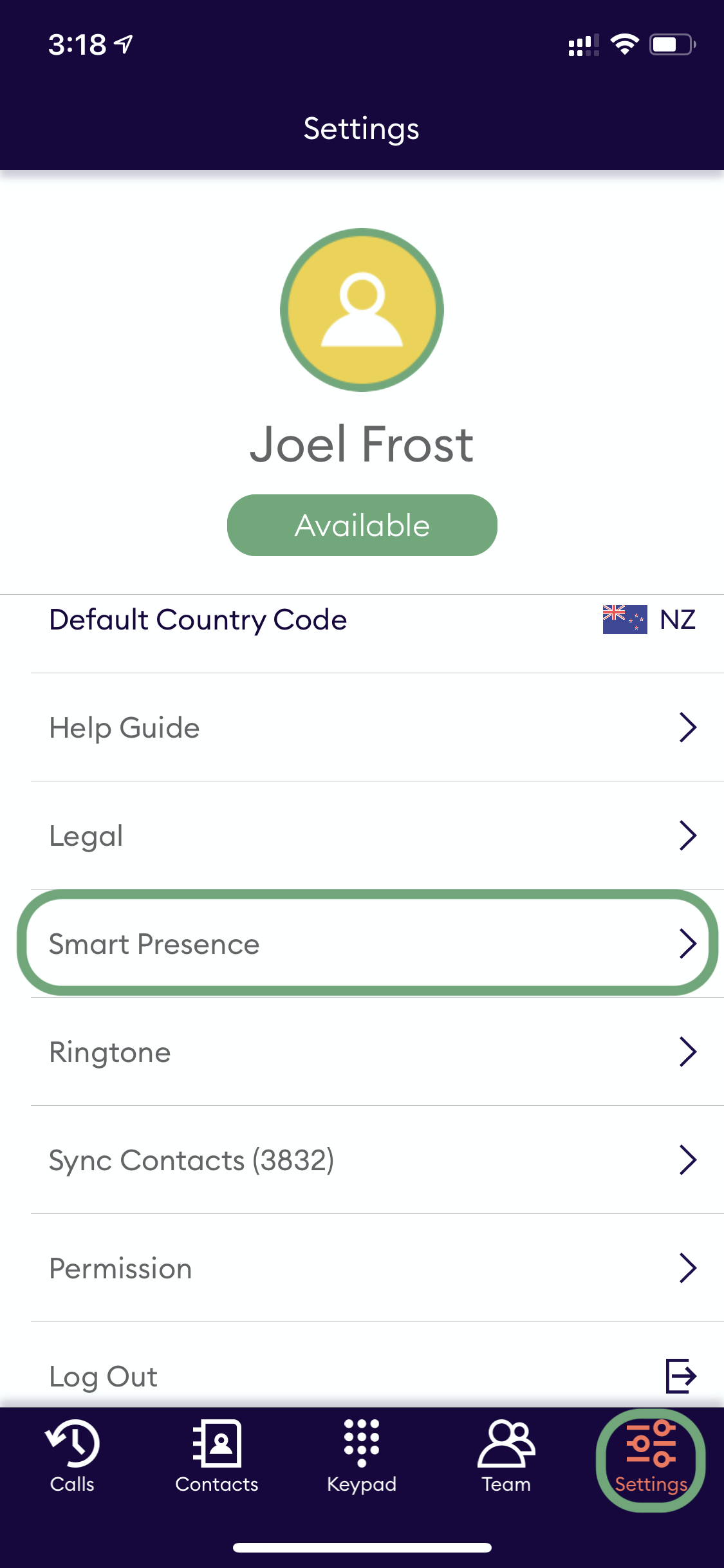Viewport: 724px width, 1568px height.
Task: Expand the Help Guide chevron
Action: tap(687, 727)
